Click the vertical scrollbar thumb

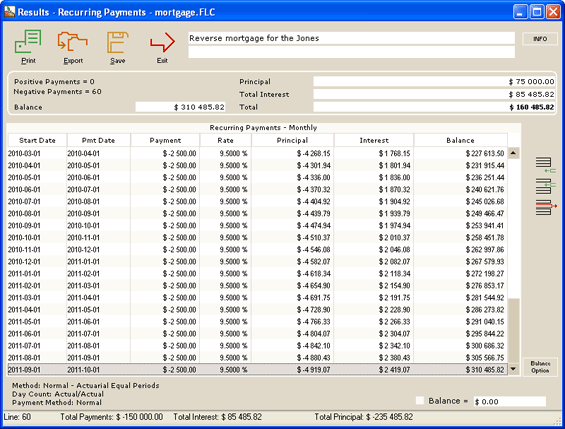(x=513, y=331)
